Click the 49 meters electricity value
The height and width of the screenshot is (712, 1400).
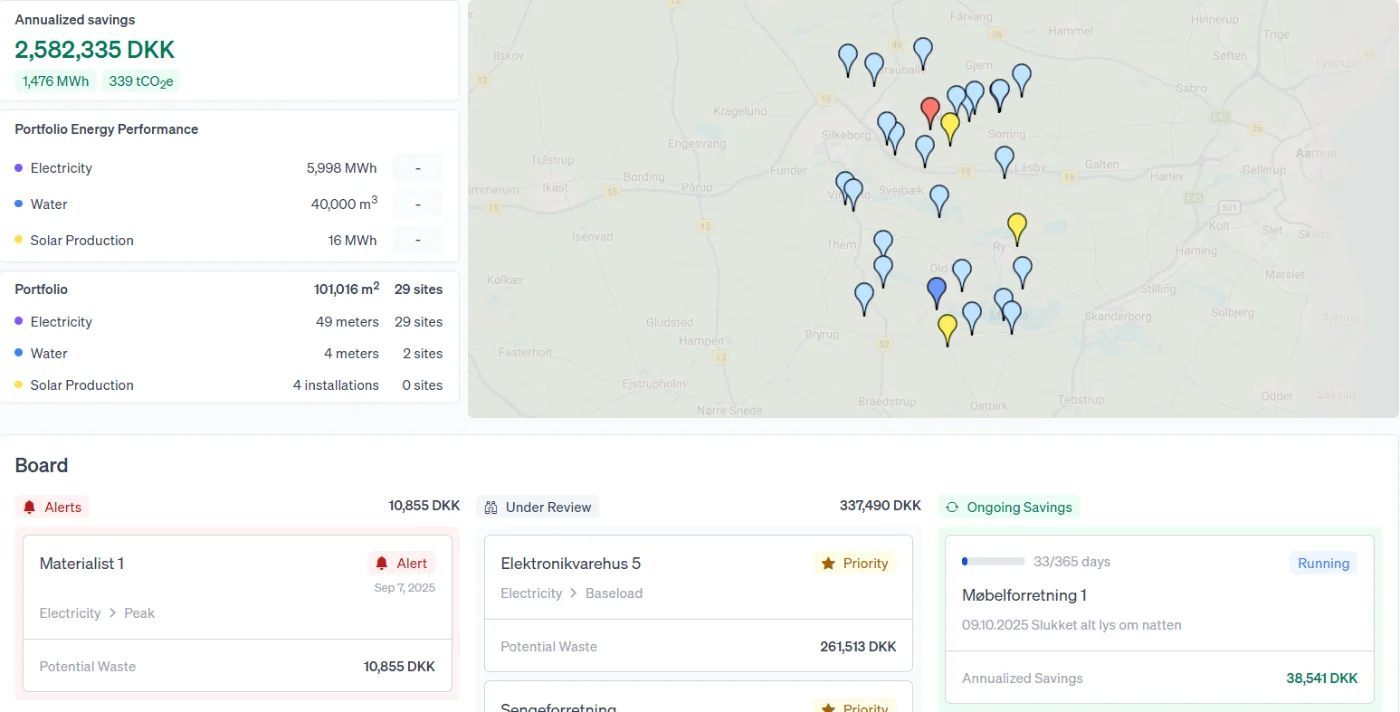click(x=347, y=322)
